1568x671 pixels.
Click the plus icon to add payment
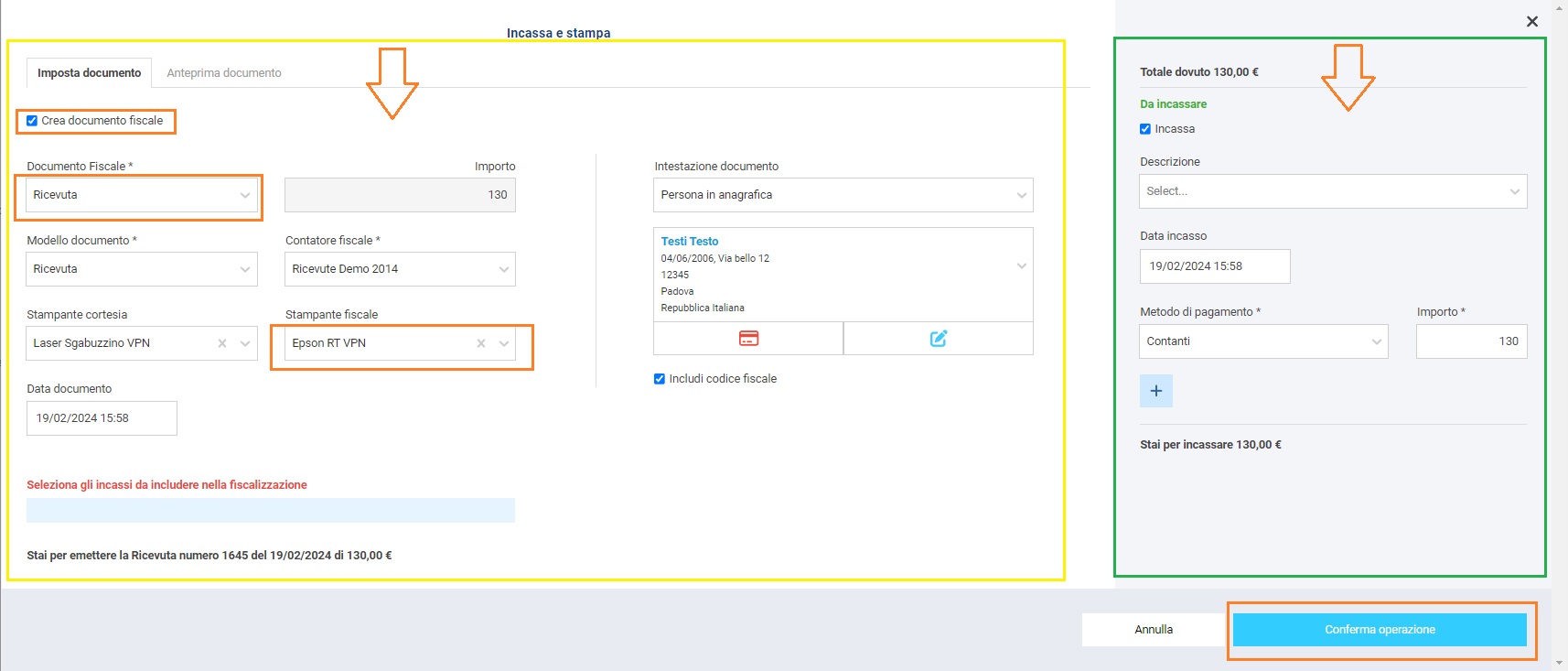[1155, 391]
